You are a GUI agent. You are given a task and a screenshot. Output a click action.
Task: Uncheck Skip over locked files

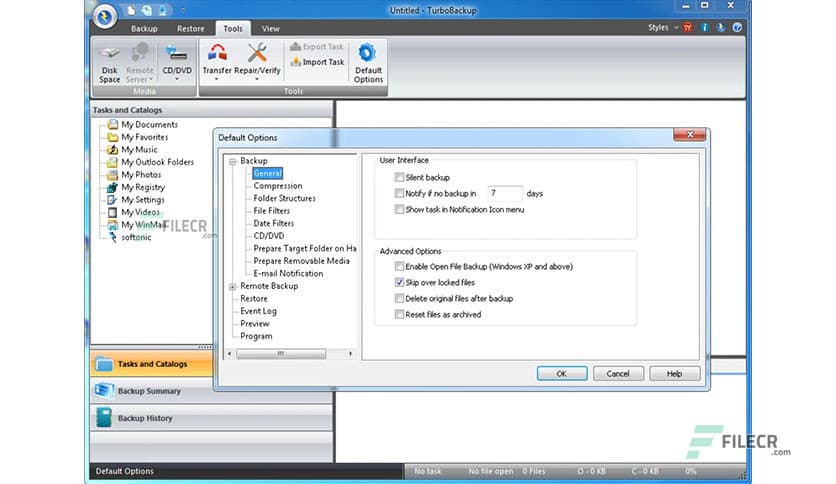(x=399, y=282)
